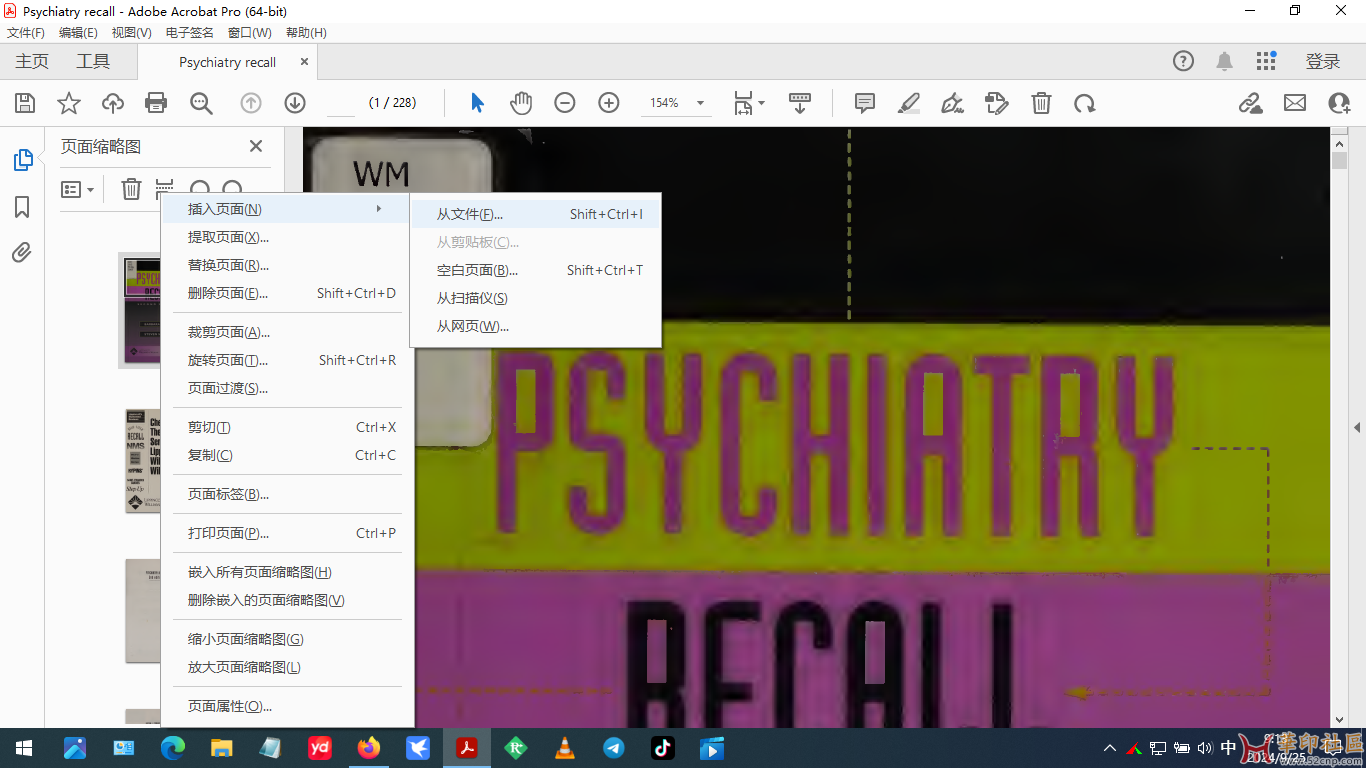Select 删除页面(E)... from context menu

pyautogui.click(x=287, y=293)
